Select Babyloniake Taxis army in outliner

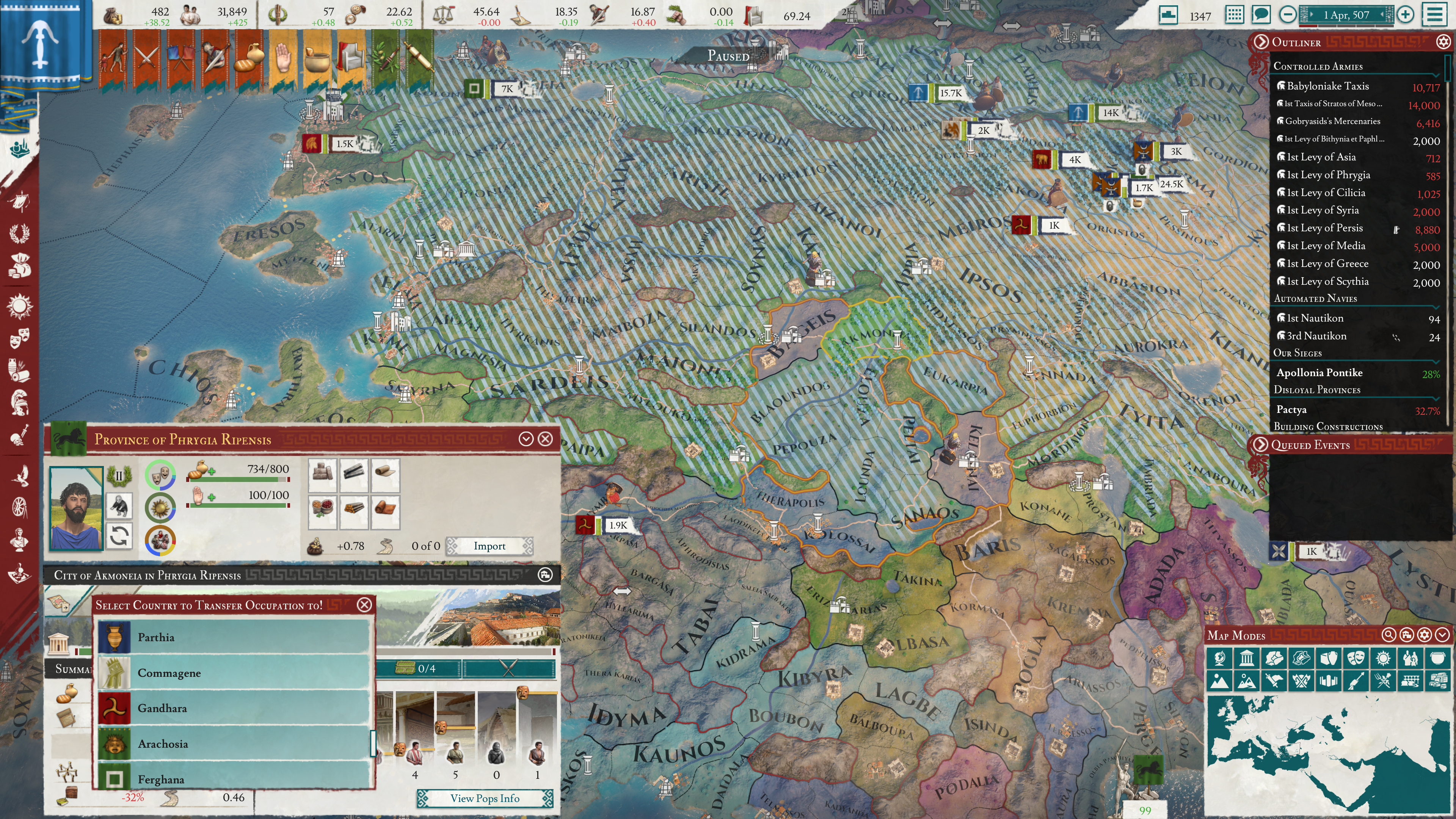click(1358, 86)
